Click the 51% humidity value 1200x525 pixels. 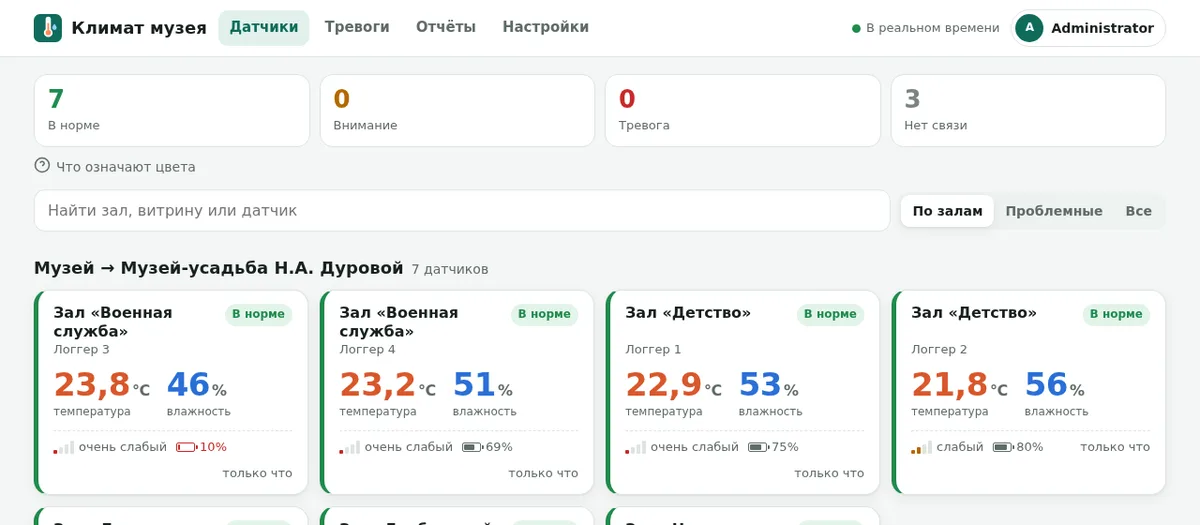482,385
